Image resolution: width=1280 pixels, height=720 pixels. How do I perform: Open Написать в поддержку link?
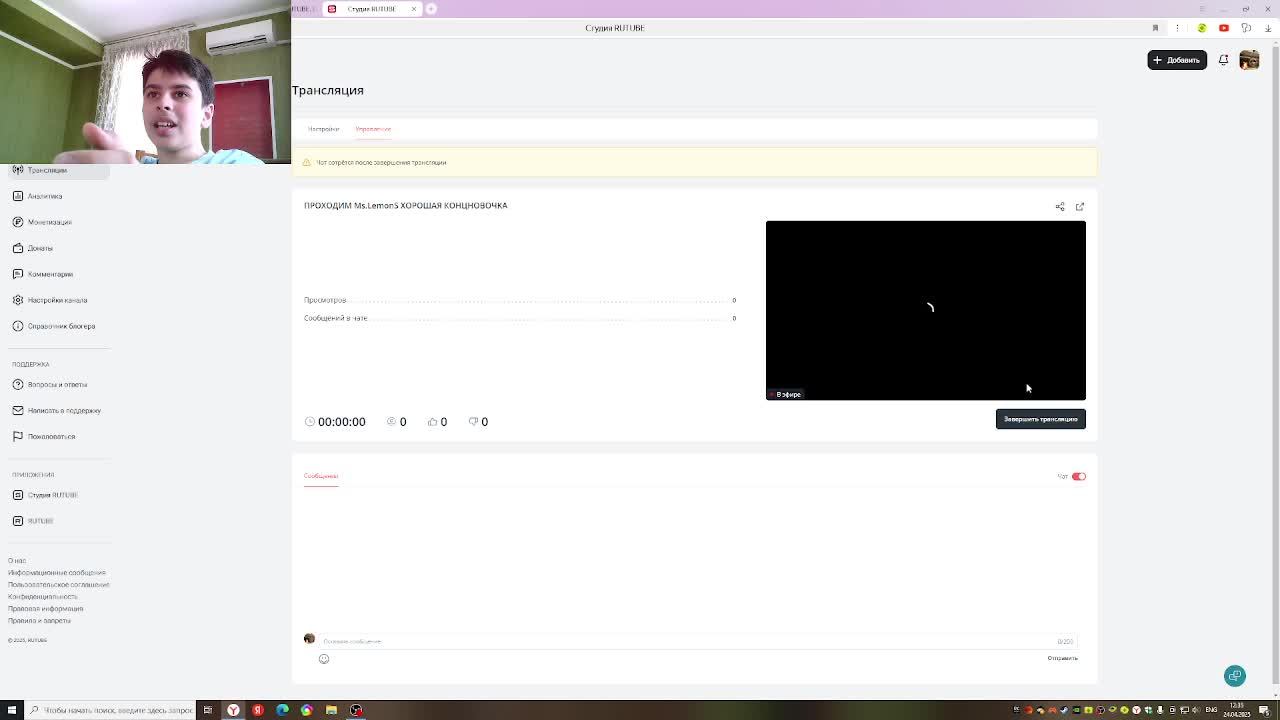pos(64,410)
